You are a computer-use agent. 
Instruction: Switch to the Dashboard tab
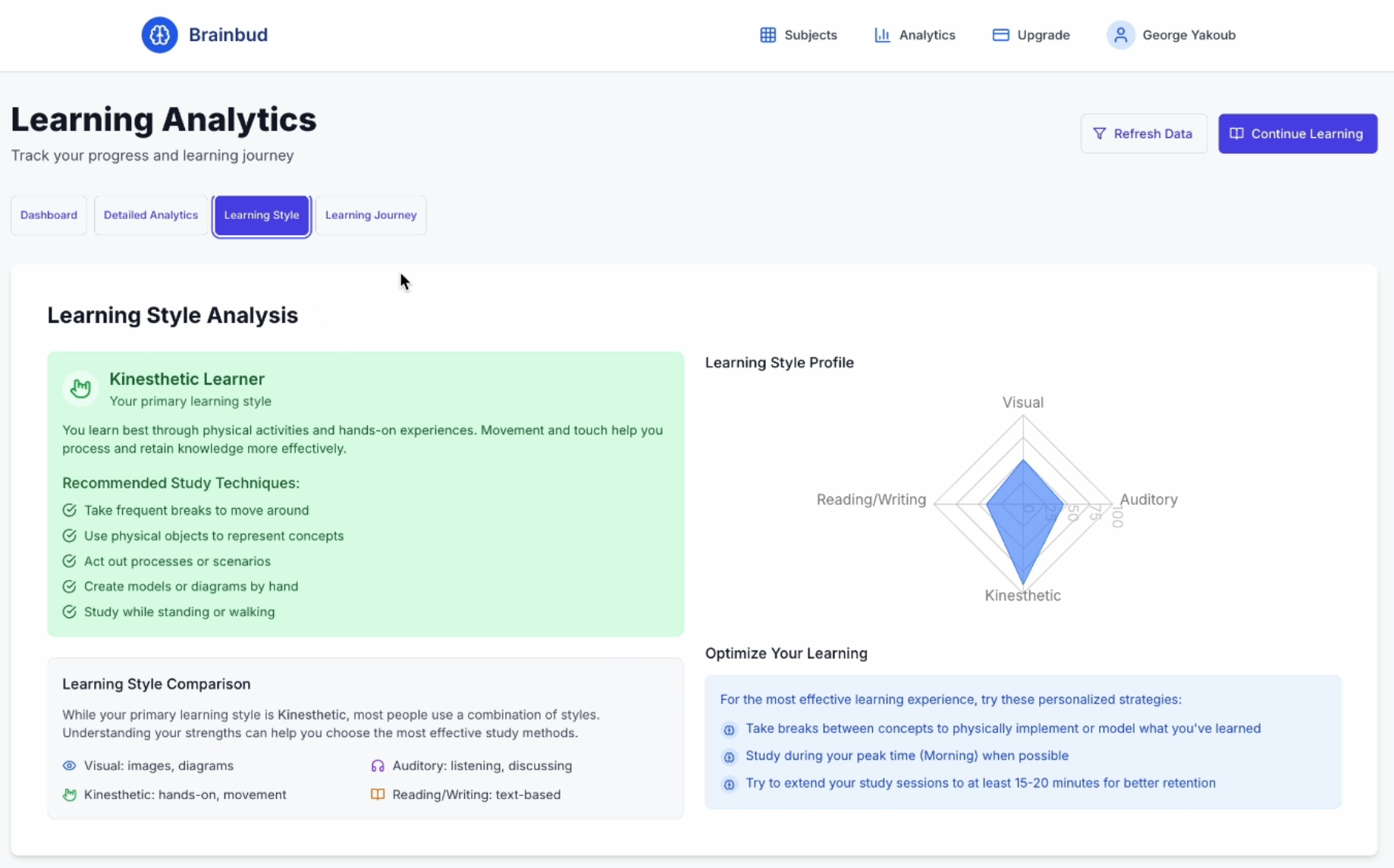point(49,215)
